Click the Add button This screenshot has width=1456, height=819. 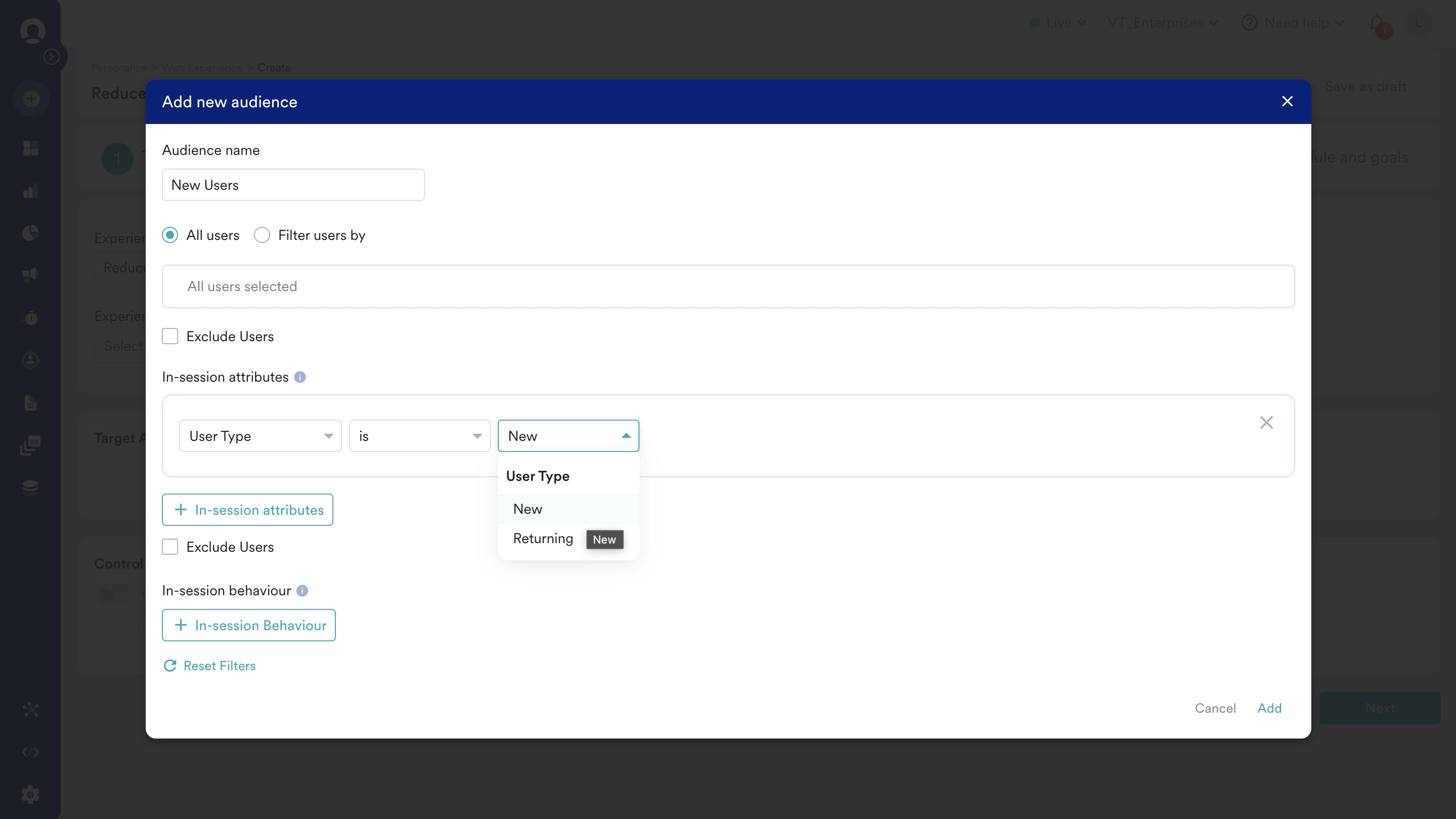(x=1269, y=708)
